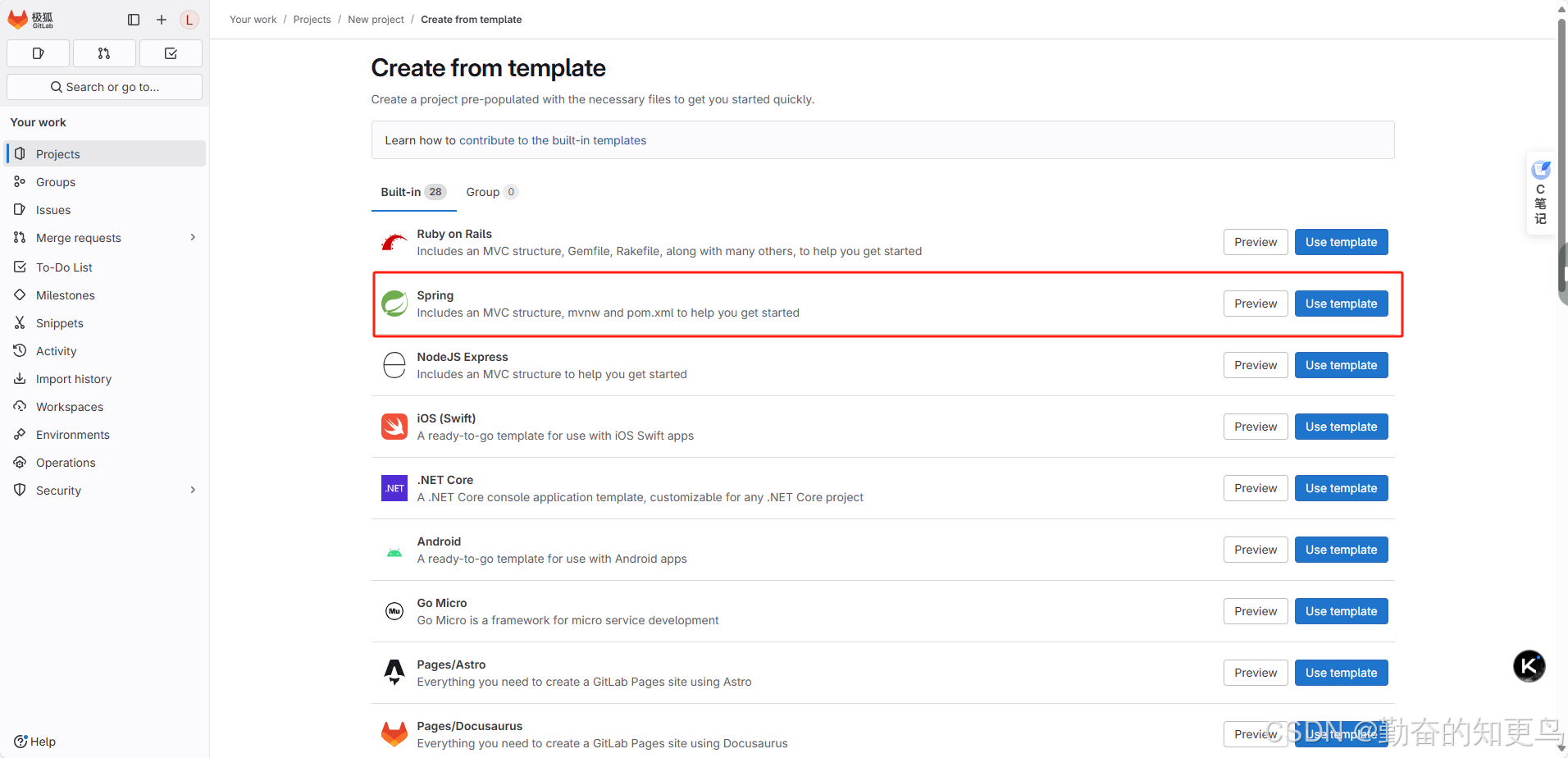Preview the Android template
1568x758 pixels.
[1256, 550]
